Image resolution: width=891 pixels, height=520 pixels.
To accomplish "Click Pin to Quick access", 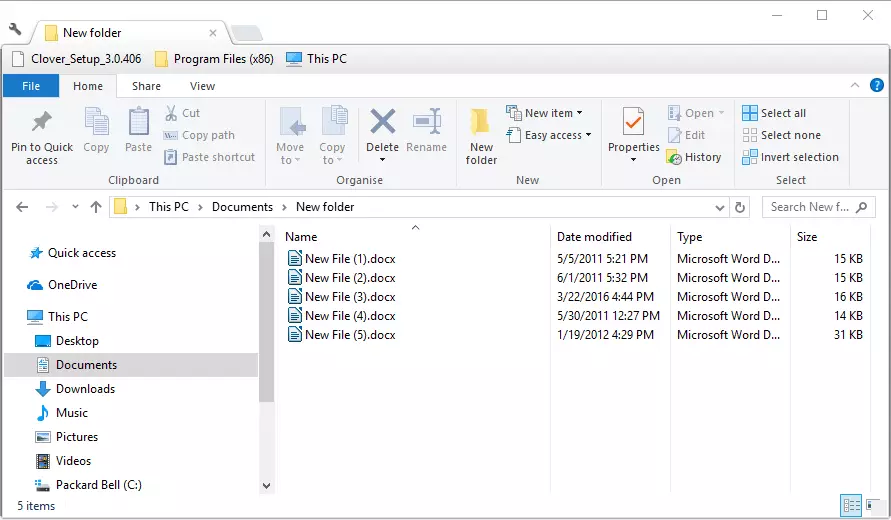I will tap(42, 136).
